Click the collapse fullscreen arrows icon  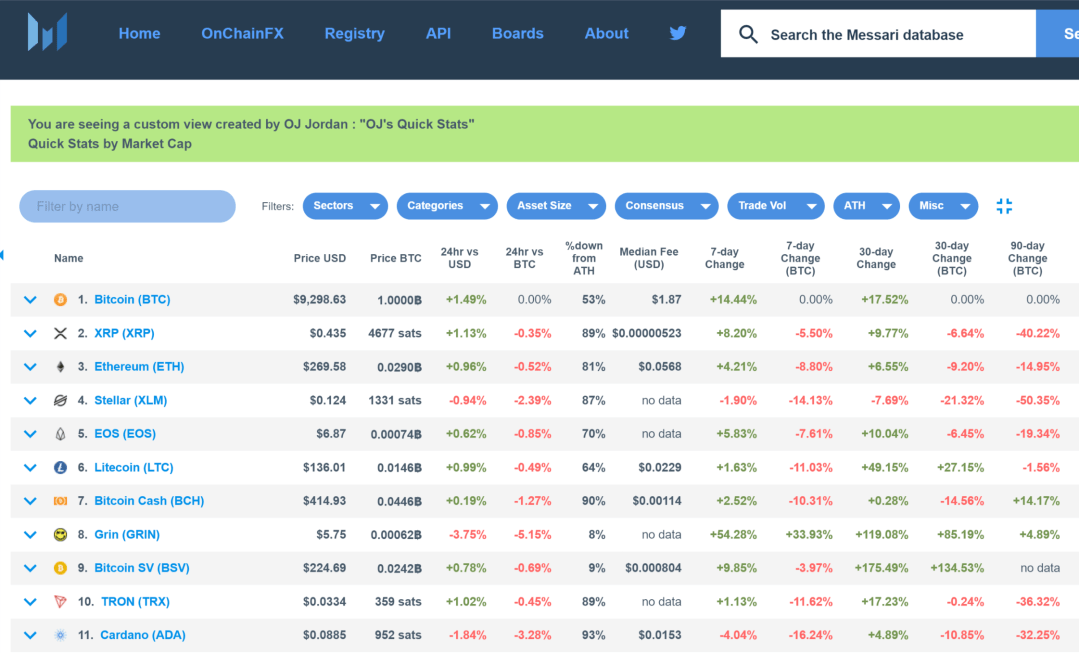point(1004,206)
